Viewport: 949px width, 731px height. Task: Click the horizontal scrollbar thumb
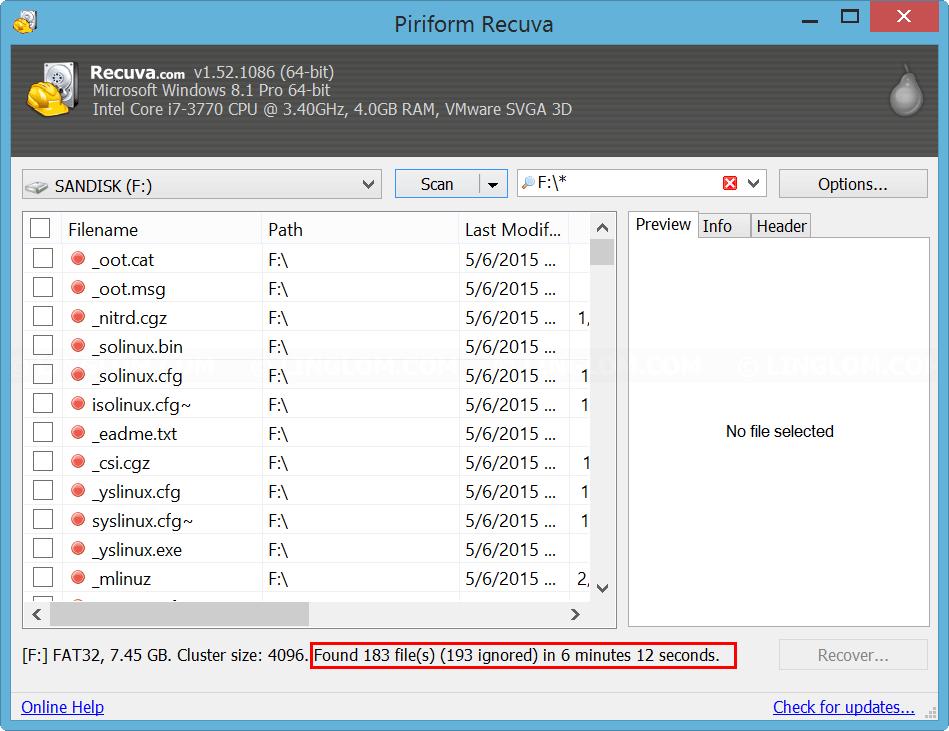tap(180, 614)
